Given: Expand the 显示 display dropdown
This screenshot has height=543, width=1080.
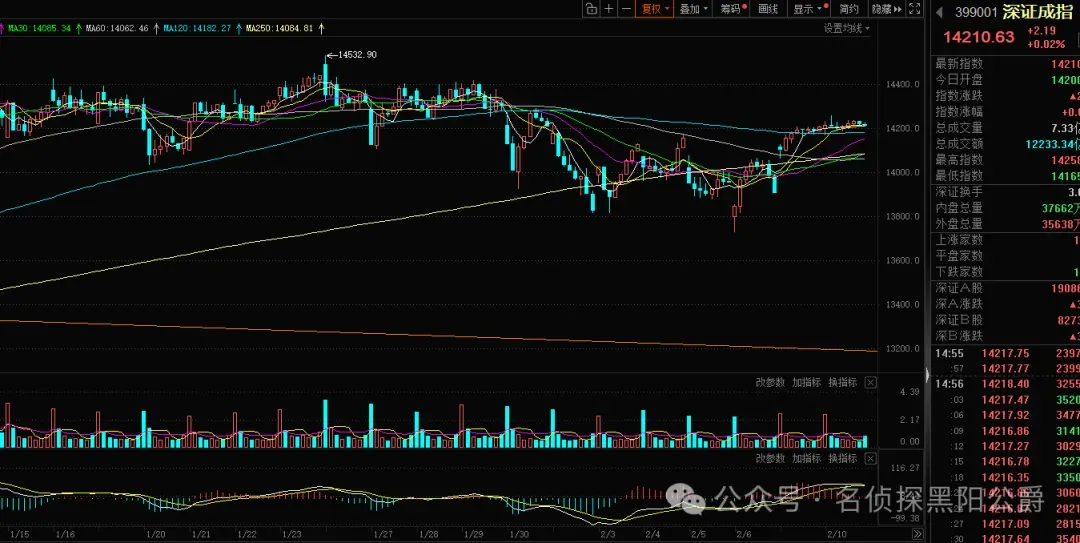Looking at the screenshot, I should click(808, 8).
